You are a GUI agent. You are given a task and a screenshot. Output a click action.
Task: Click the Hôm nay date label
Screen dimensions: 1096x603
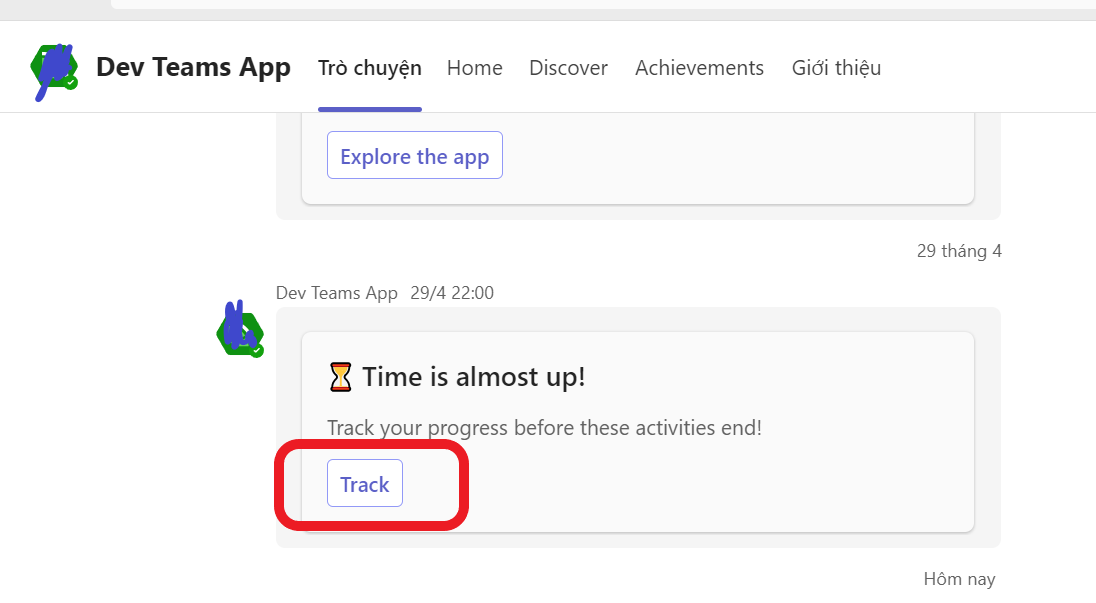(x=959, y=578)
